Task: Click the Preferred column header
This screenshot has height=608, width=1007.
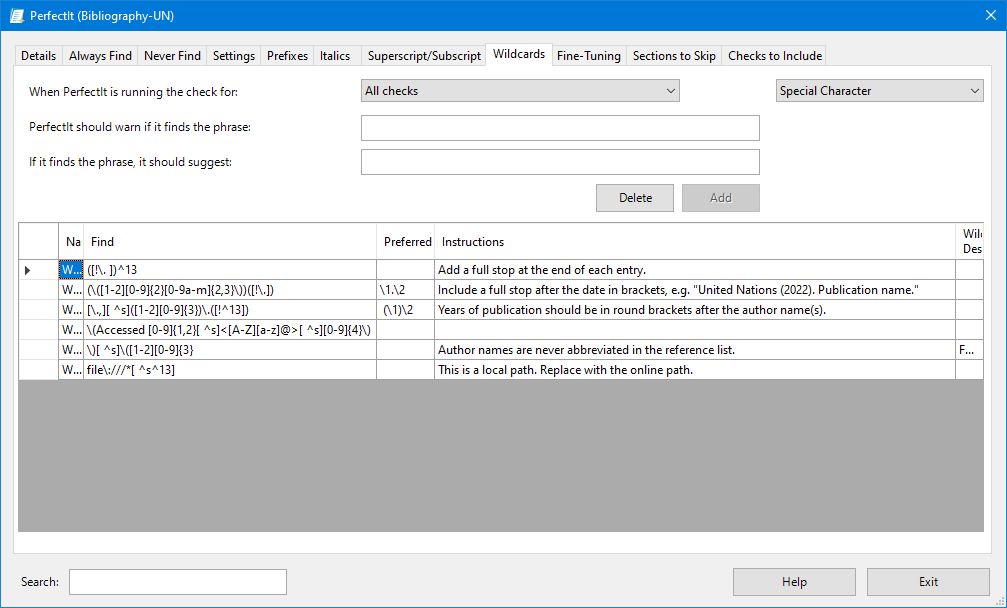Action: pyautogui.click(x=406, y=241)
